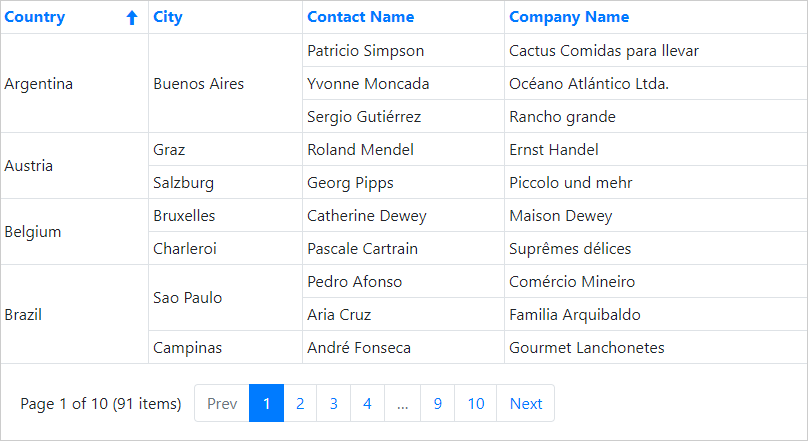Click the Country sort ascending arrow
The width and height of the screenshot is (808, 441).
tap(132, 18)
